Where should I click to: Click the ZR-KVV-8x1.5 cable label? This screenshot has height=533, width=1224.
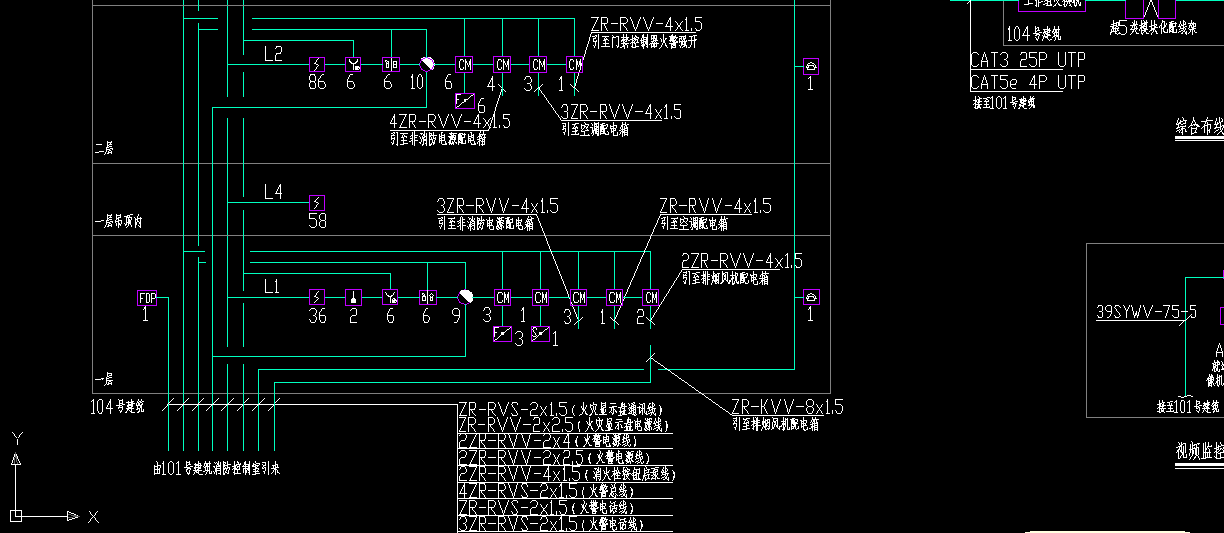(787, 407)
